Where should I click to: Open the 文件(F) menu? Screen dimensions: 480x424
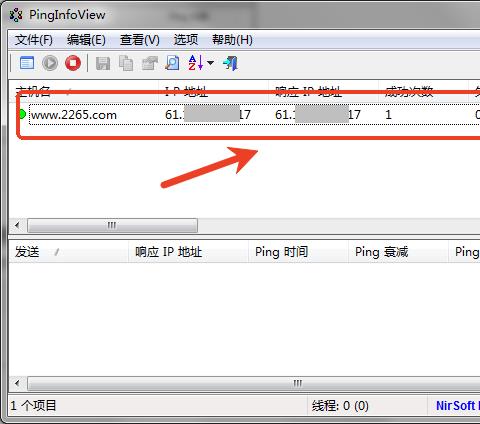click(x=34, y=40)
